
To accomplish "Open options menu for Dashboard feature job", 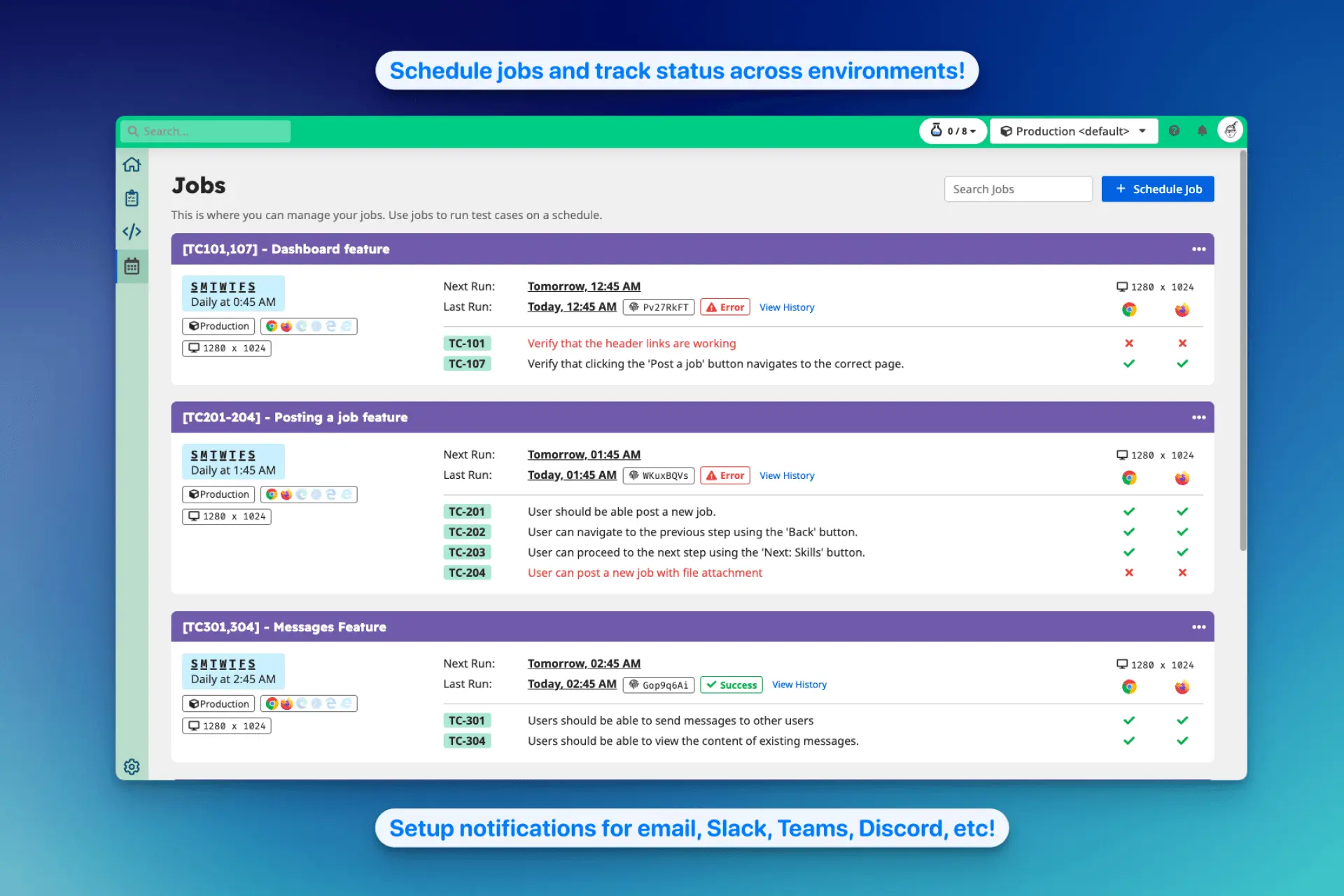I will (1198, 249).
